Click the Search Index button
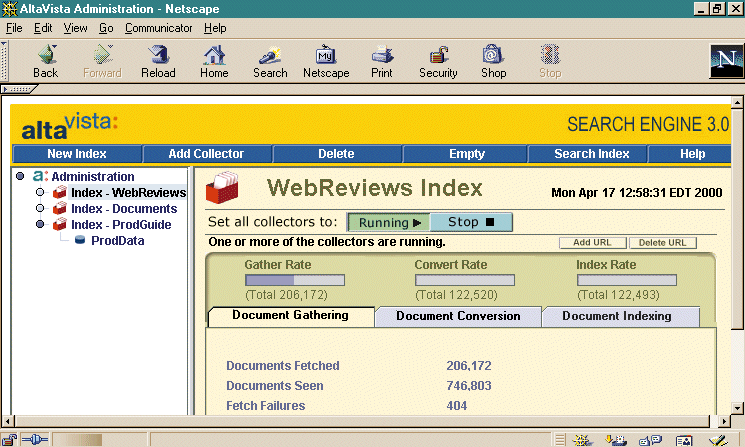 point(588,154)
